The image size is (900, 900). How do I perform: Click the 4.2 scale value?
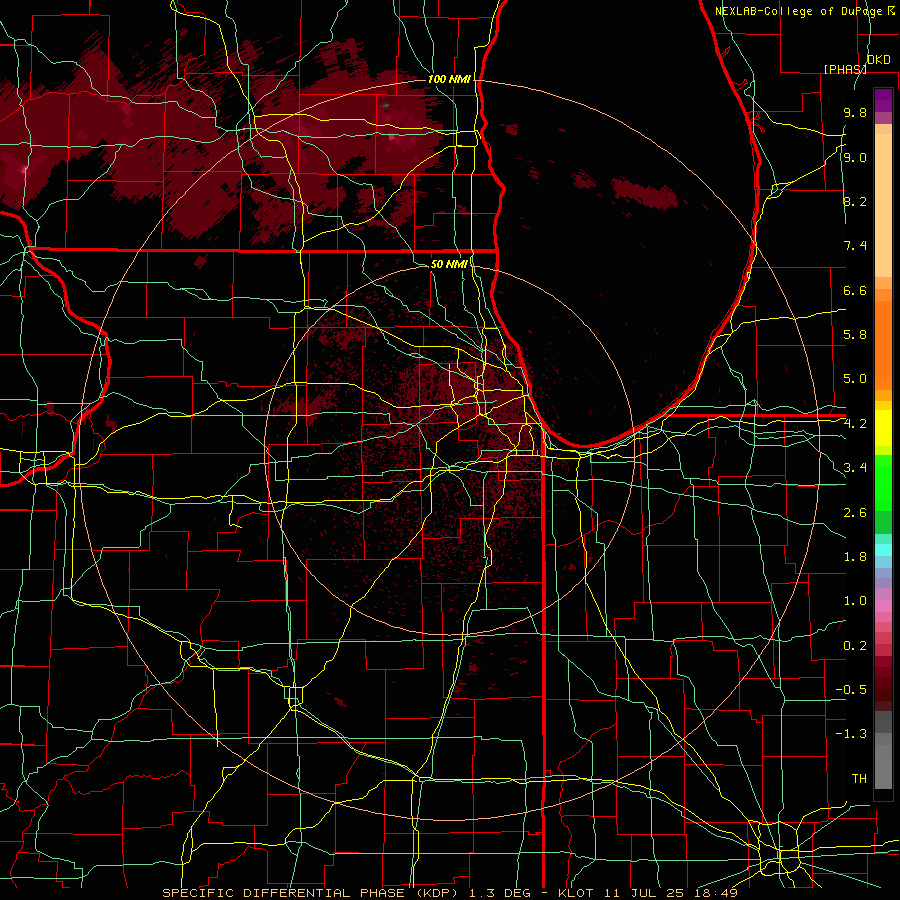[x=855, y=424]
